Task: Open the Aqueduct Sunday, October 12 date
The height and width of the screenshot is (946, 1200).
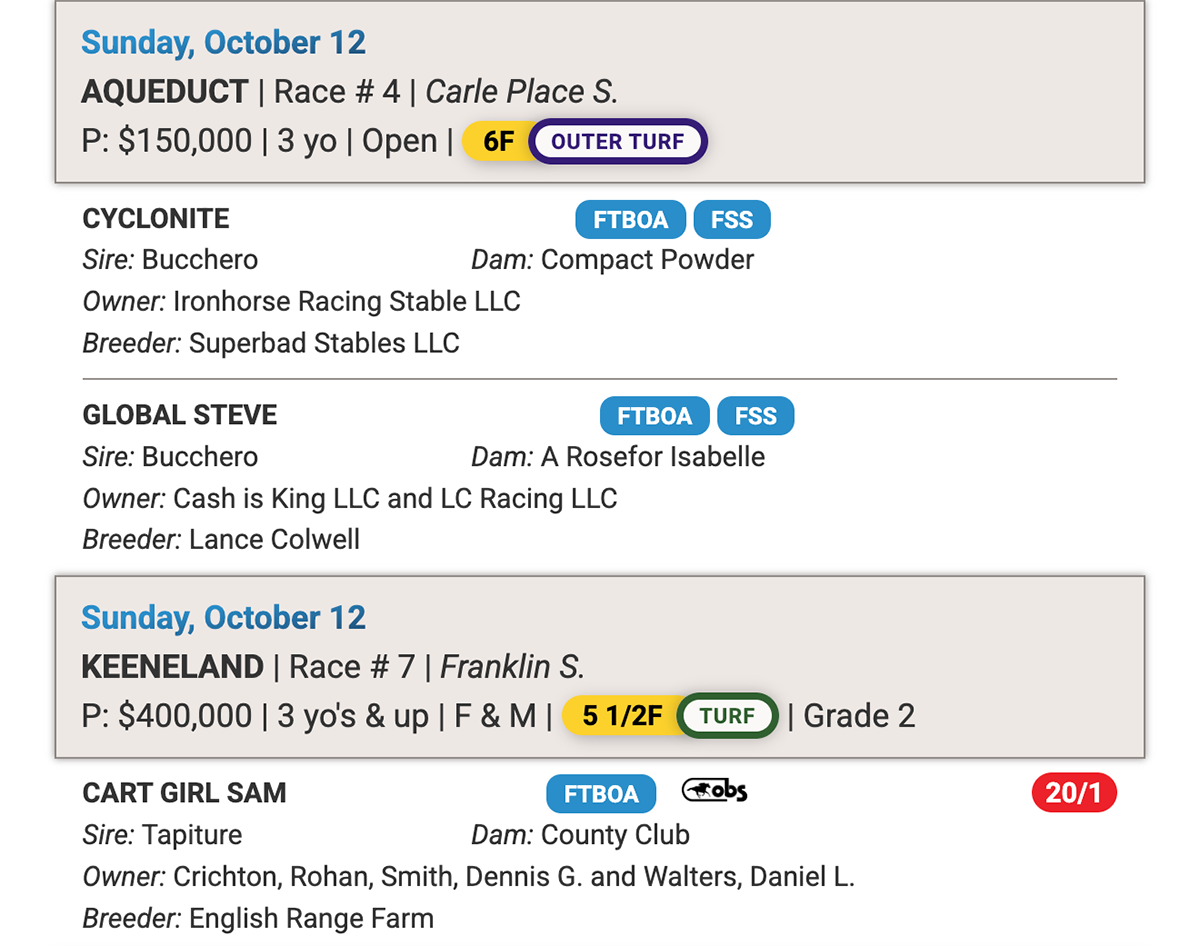Action: [x=223, y=42]
